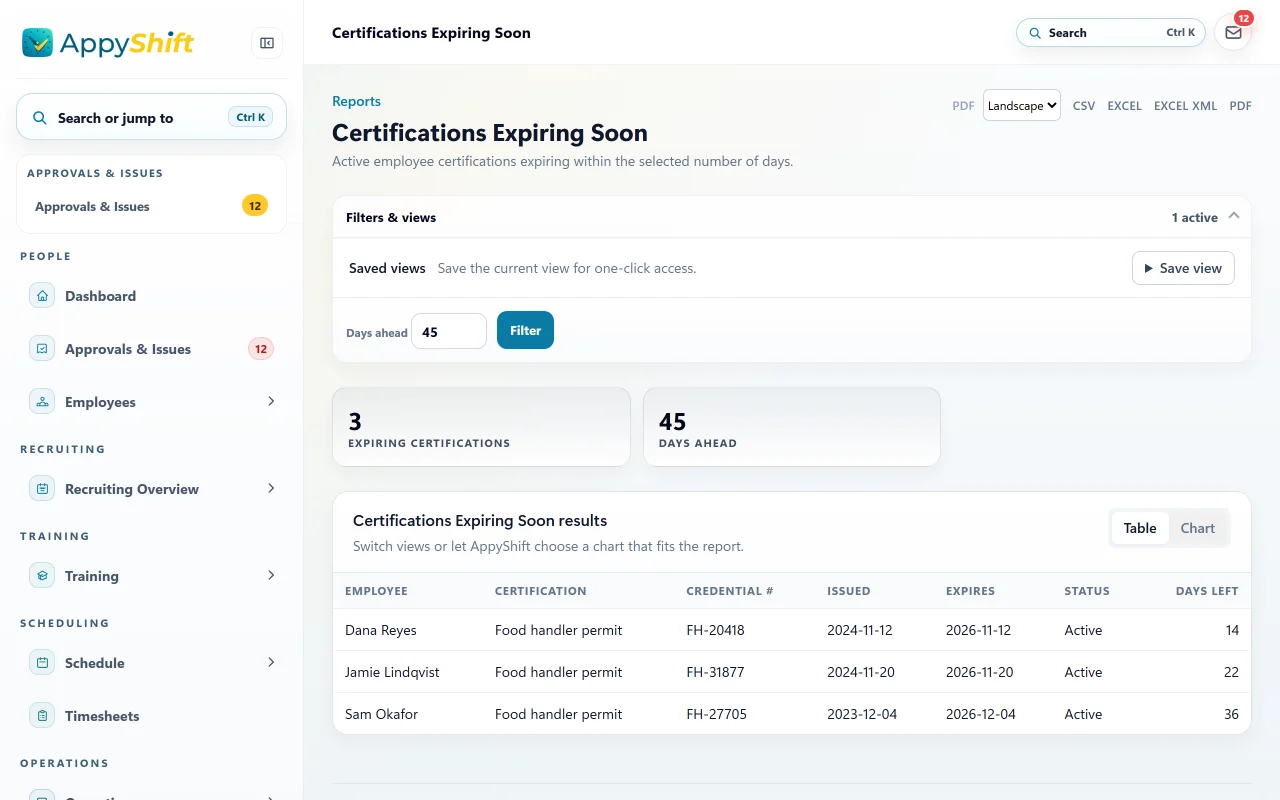The width and height of the screenshot is (1280, 800).
Task: Follow the Reports breadcrumb link
Action: click(356, 101)
